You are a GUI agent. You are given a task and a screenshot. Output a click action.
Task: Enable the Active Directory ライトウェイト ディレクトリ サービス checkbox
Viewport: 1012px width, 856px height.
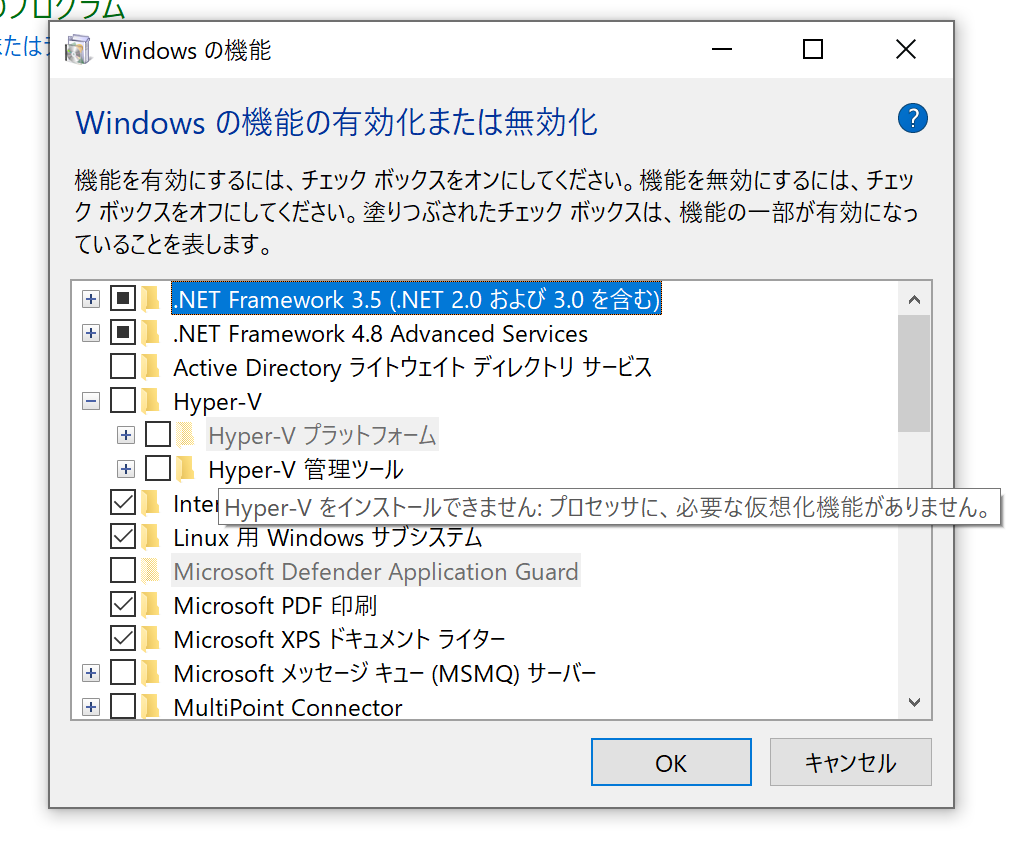(x=122, y=366)
